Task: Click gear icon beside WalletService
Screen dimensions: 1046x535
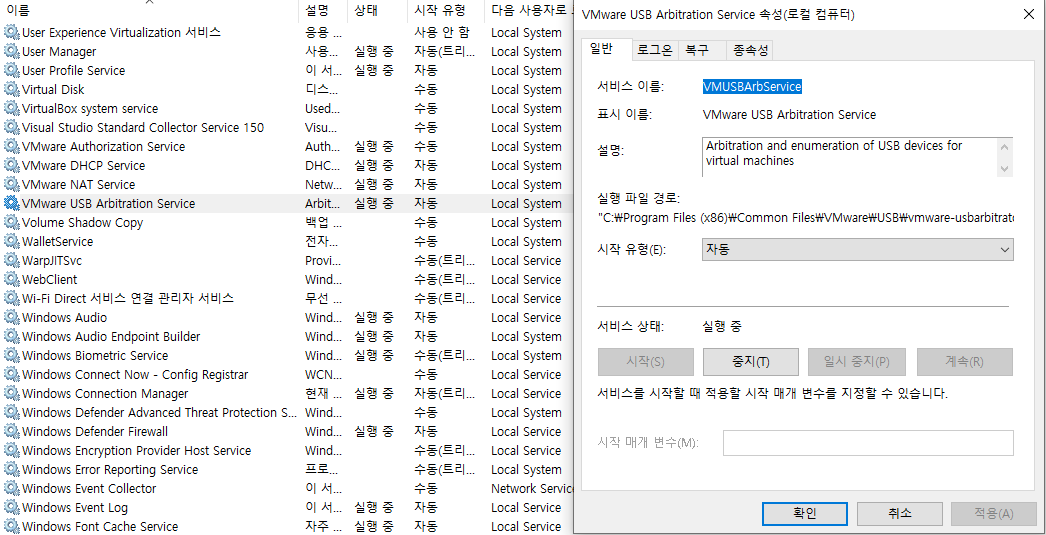Action: tap(11, 241)
